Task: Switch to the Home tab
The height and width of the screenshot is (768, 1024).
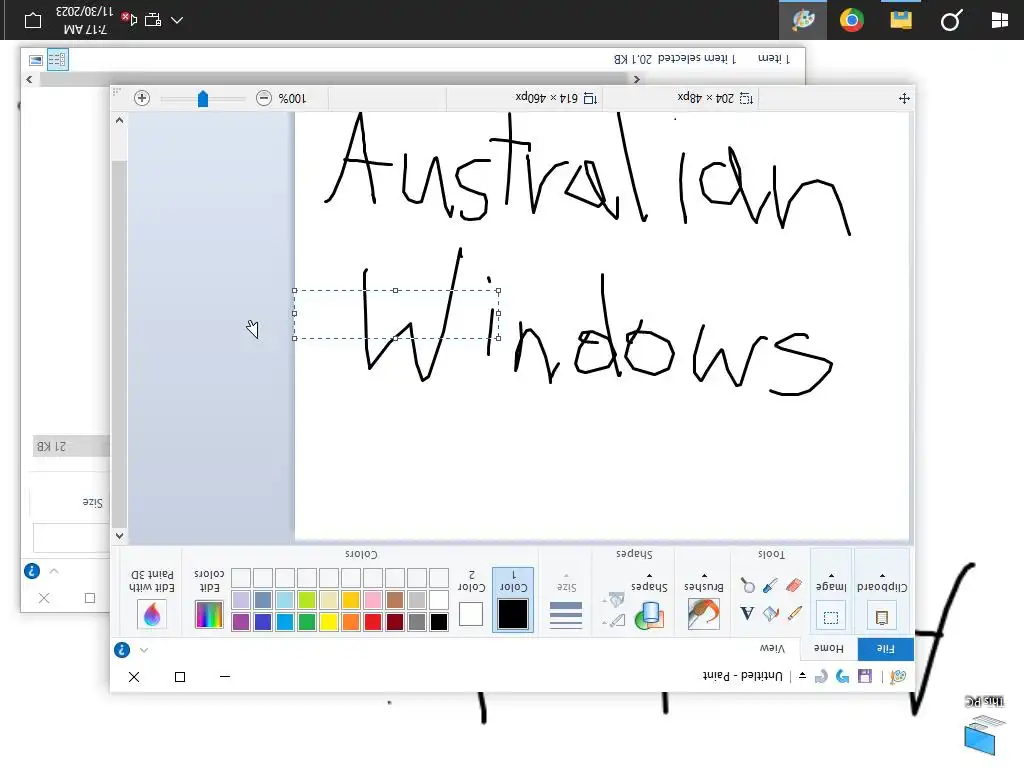Action: (x=828, y=648)
